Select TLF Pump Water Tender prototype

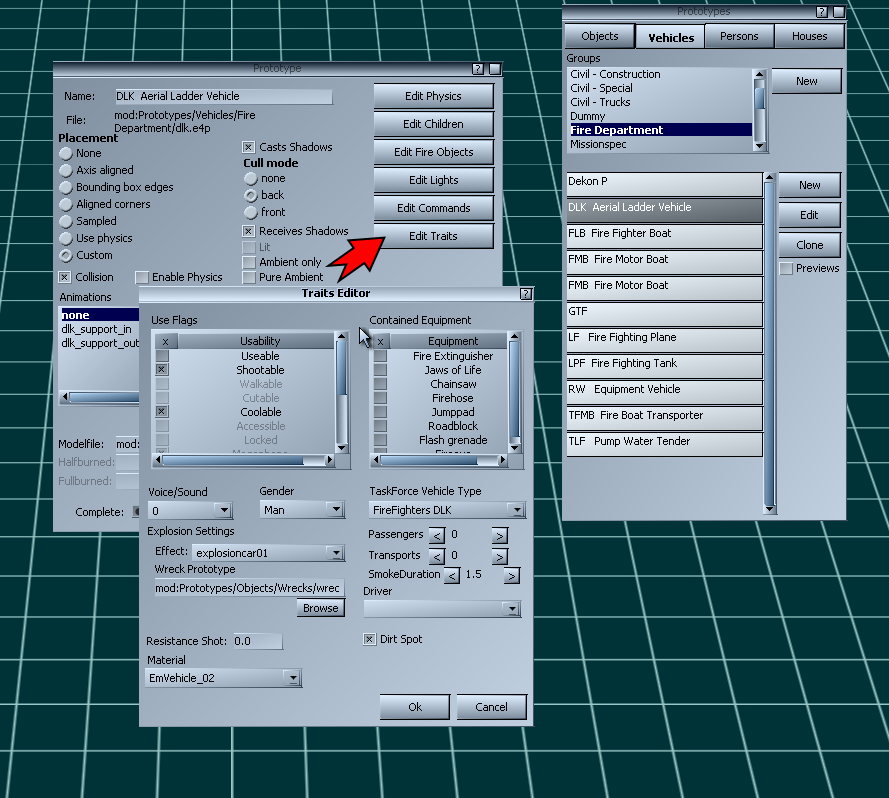point(664,442)
